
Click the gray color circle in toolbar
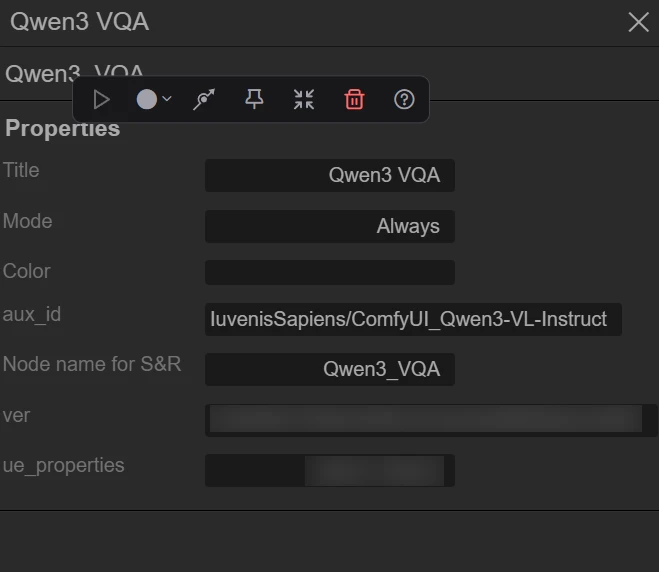147,100
